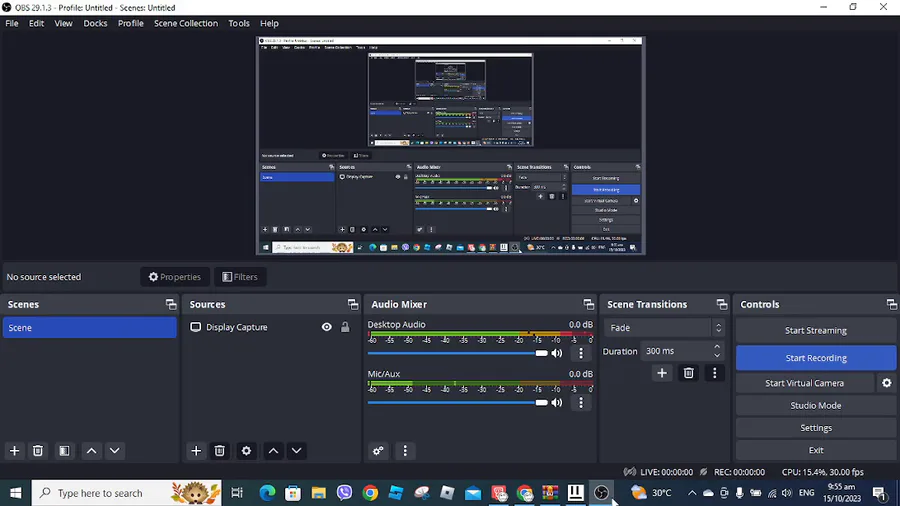Undock the Scene Transitions panel
Screen dimensions: 900x506
[x=722, y=305]
